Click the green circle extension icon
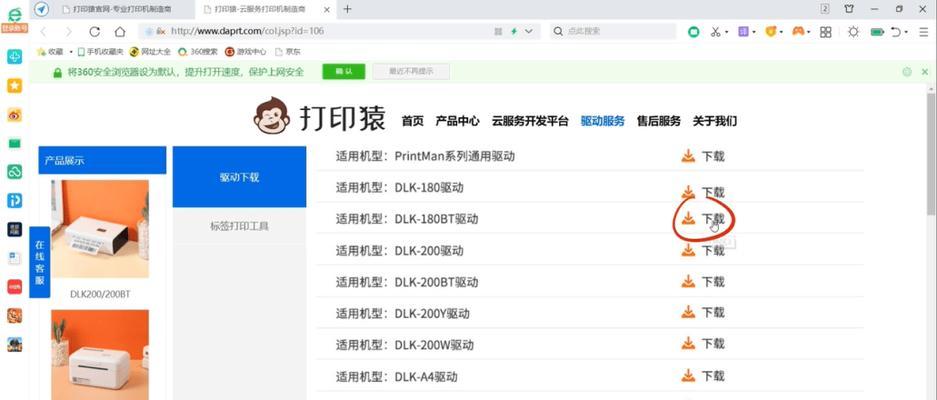Screen dimensions: 937x400 (693, 32)
